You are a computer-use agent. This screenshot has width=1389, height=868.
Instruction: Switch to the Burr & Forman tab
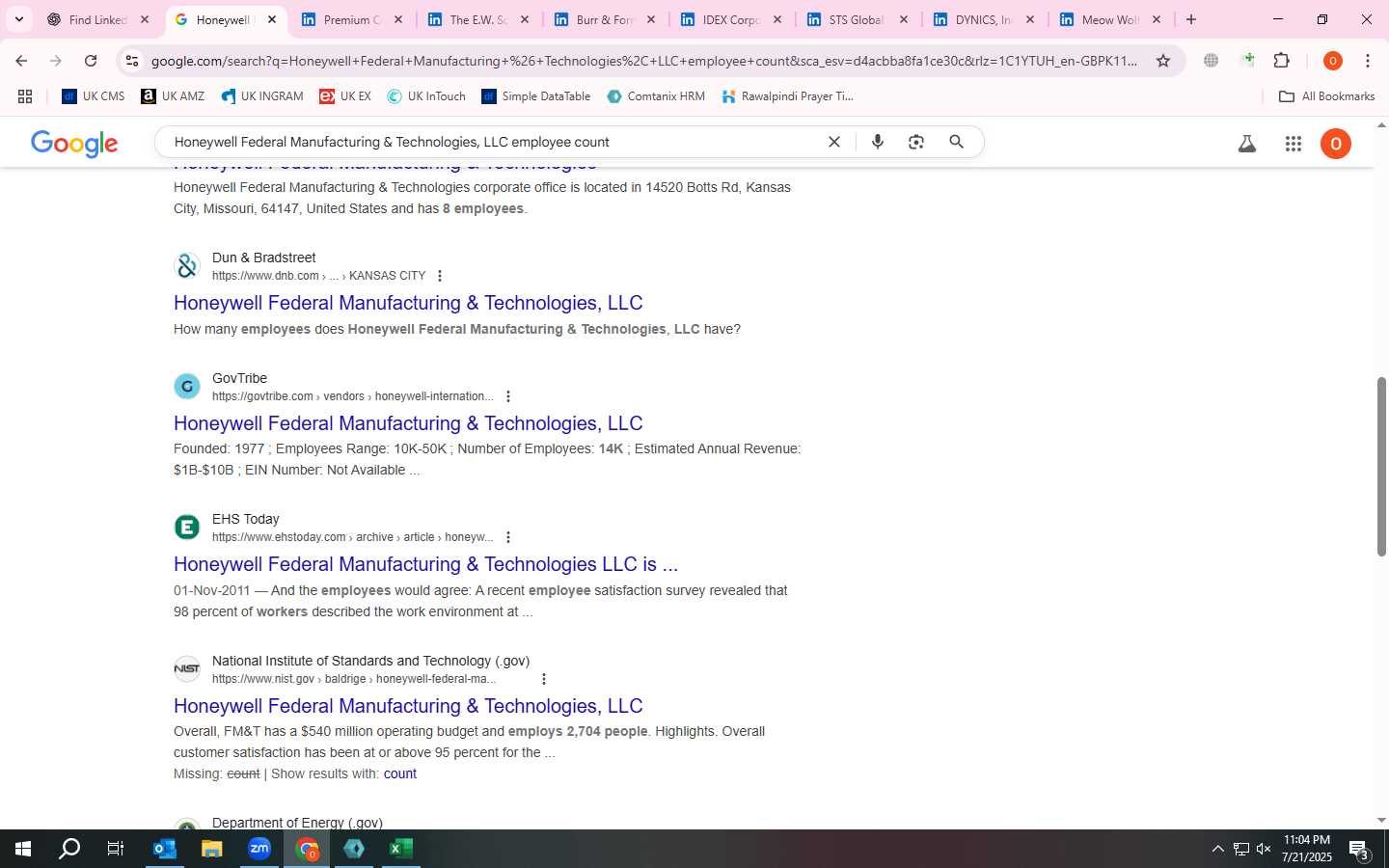[605, 19]
